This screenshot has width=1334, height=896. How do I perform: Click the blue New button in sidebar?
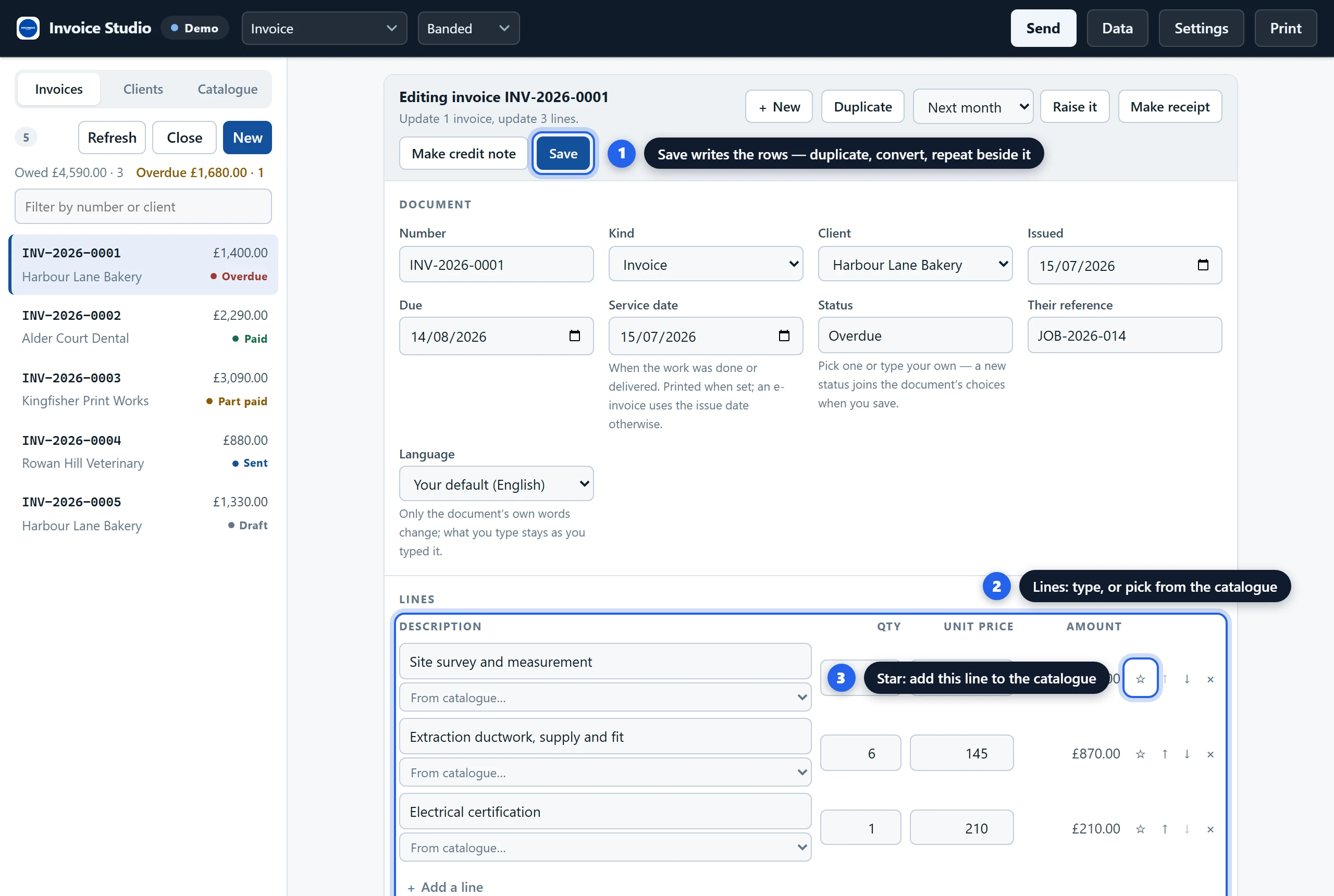click(x=247, y=137)
